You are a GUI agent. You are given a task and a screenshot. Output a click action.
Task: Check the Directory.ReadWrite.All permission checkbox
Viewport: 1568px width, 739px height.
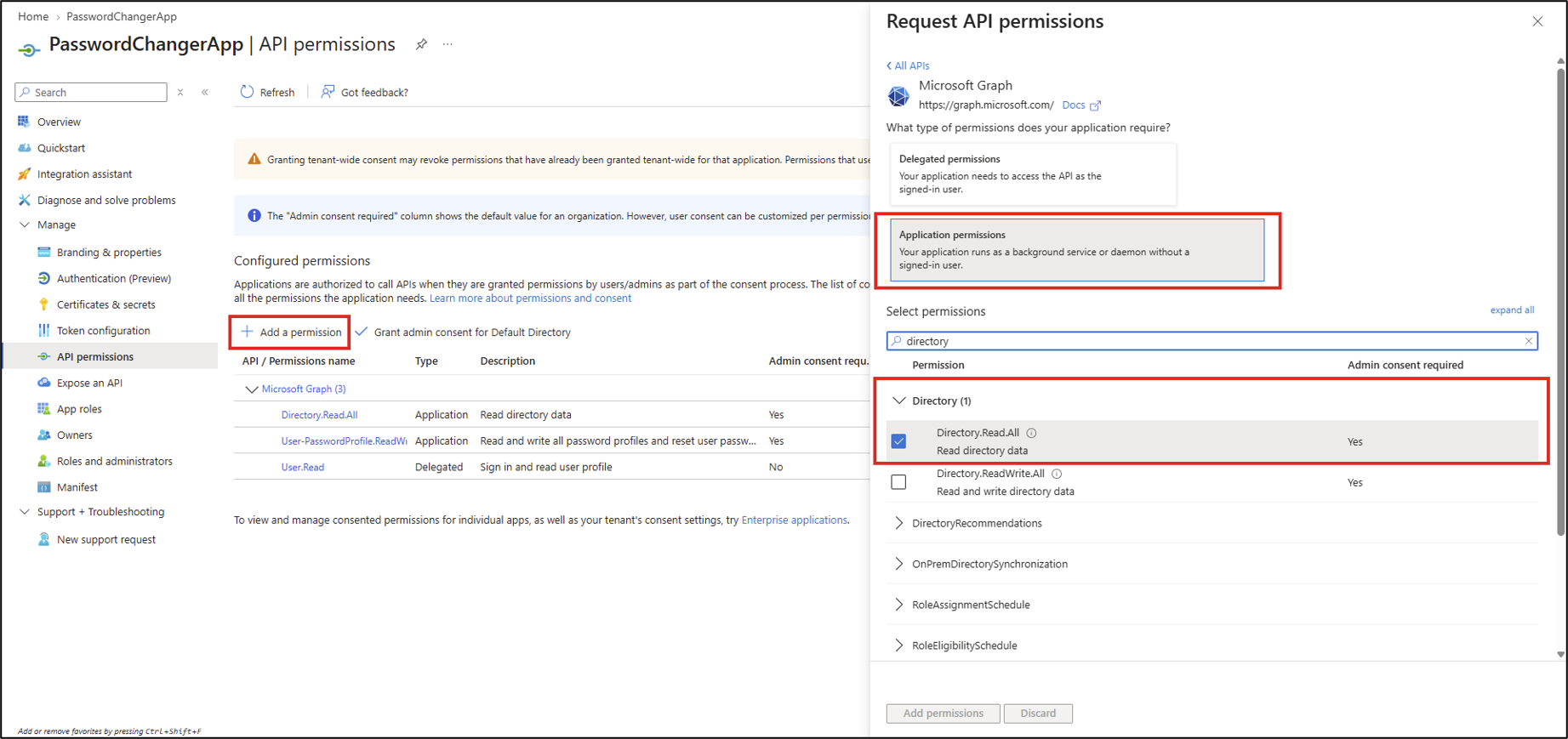point(898,482)
